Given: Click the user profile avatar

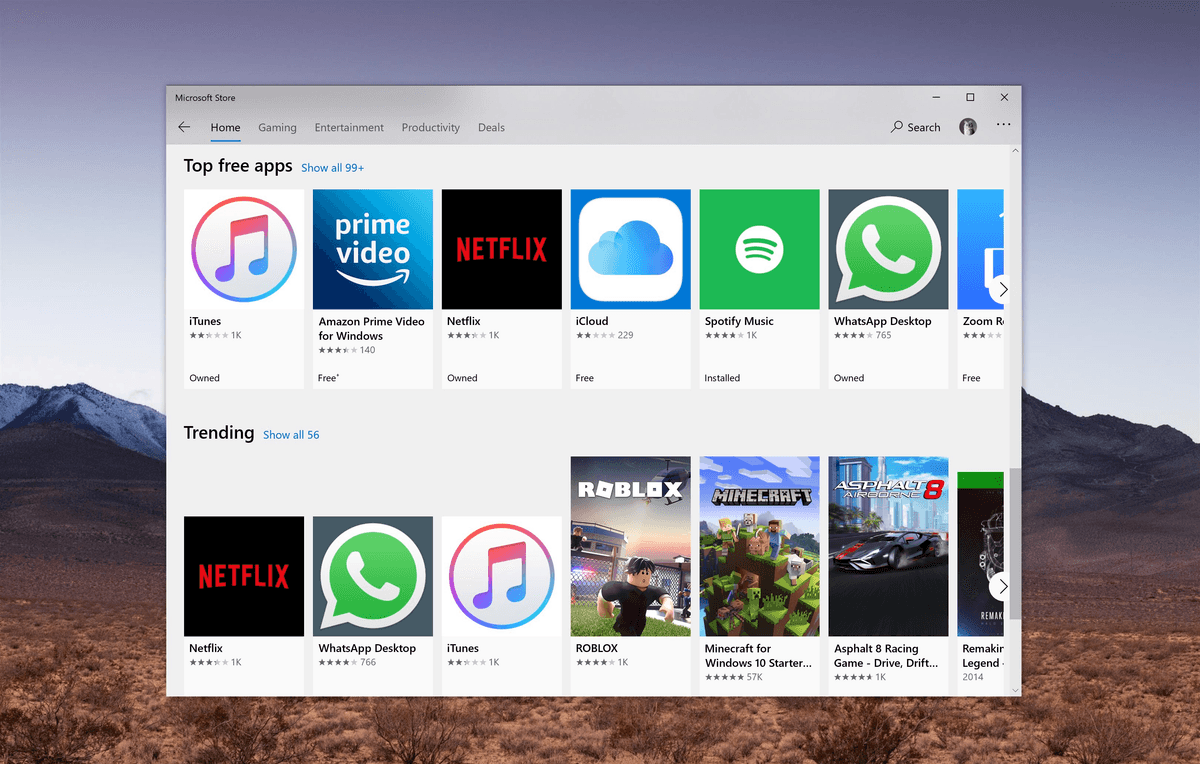Looking at the screenshot, I should click(x=968, y=126).
